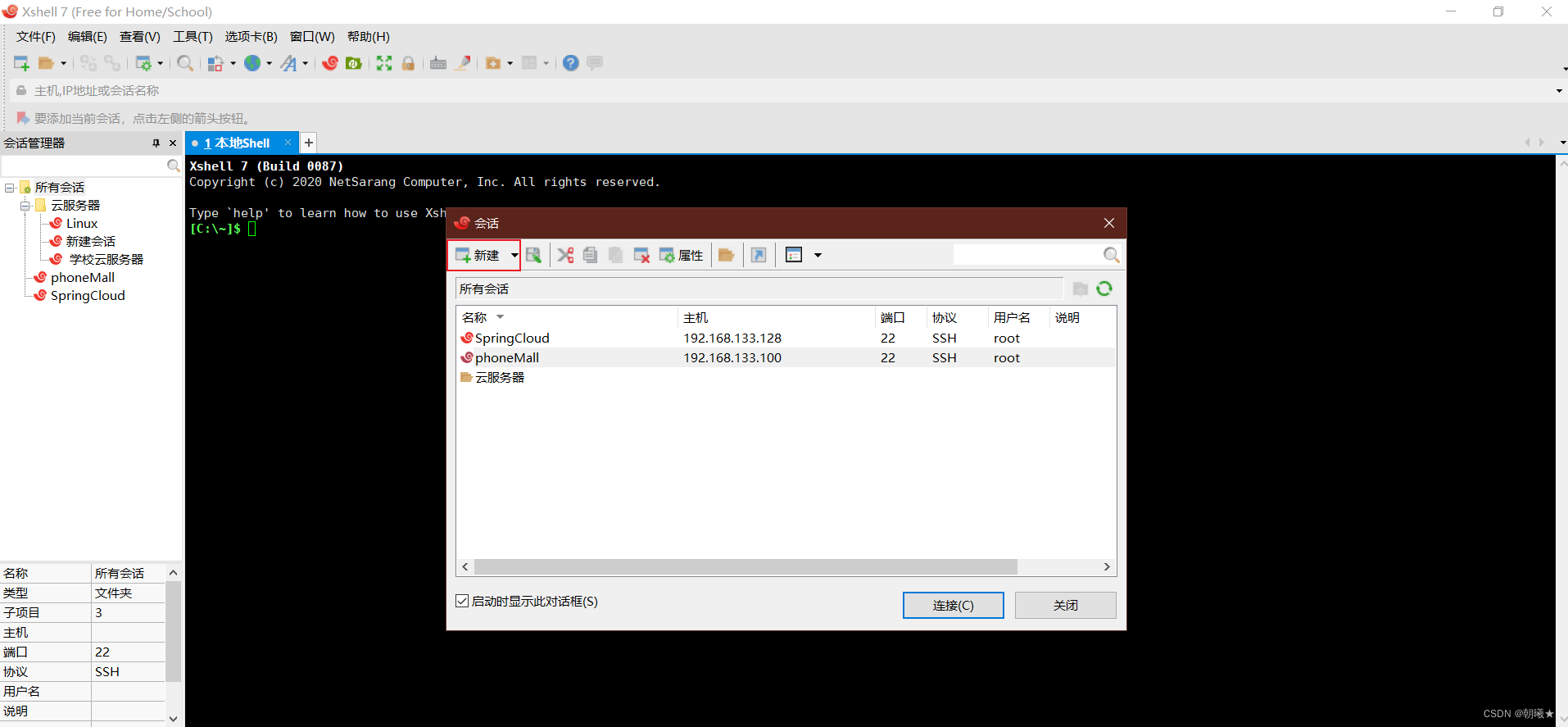The image size is (1568, 727).
Task: Open dropdown arrow beside font icon
Action: point(305,63)
